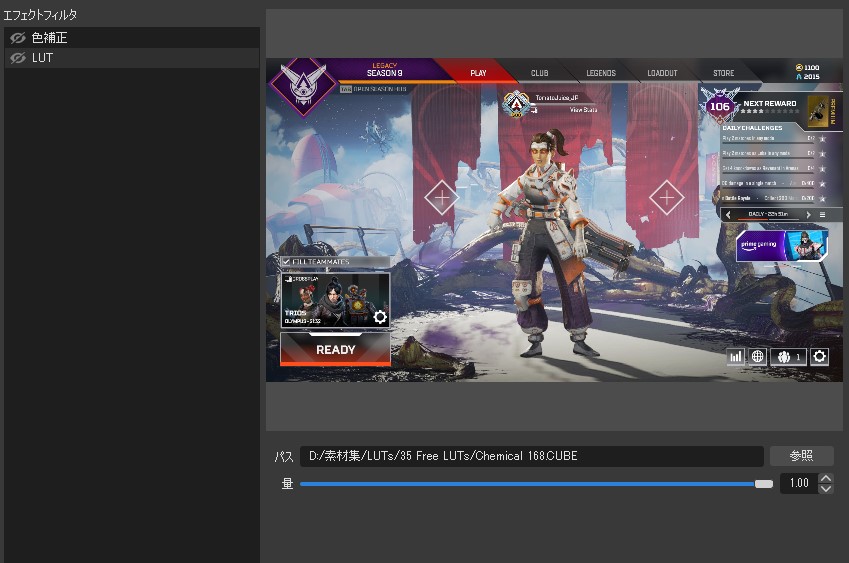Image resolution: width=849 pixels, height=563 pixels.
Task: Toggle the eye icon for LUT filter
Action: tap(17, 58)
